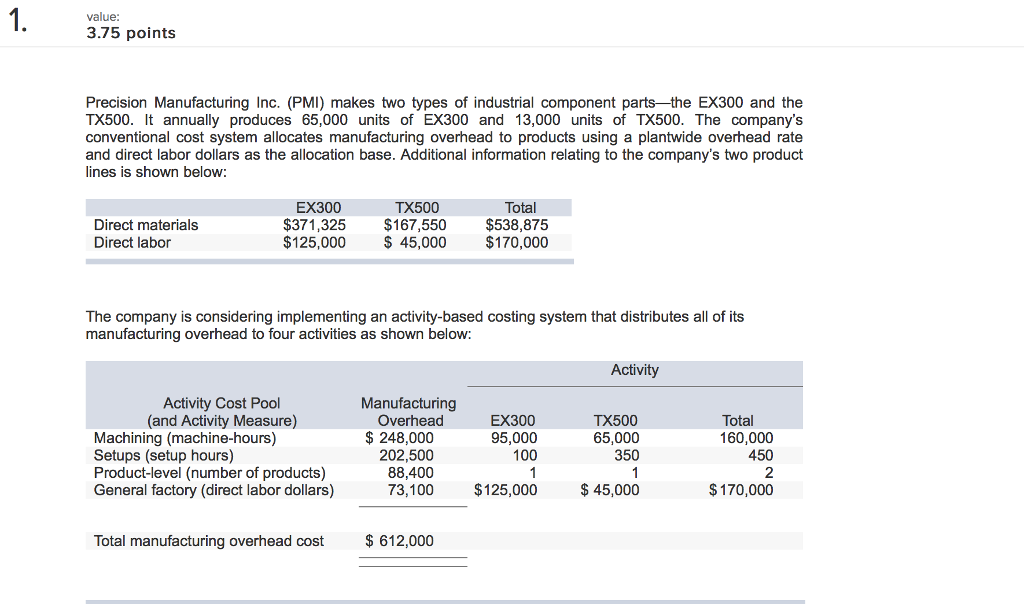Click the EX300 column header in first table

(x=318, y=207)
